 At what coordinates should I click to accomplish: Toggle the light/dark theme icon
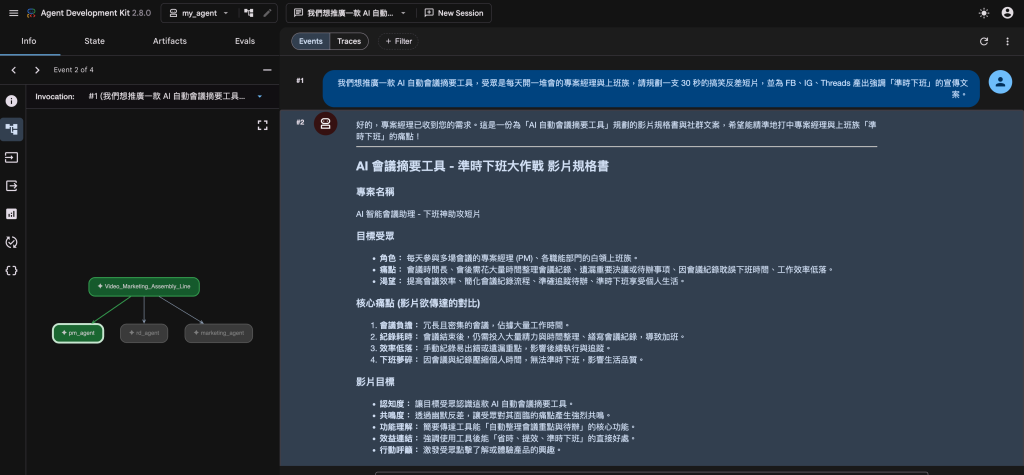(984, 13)
